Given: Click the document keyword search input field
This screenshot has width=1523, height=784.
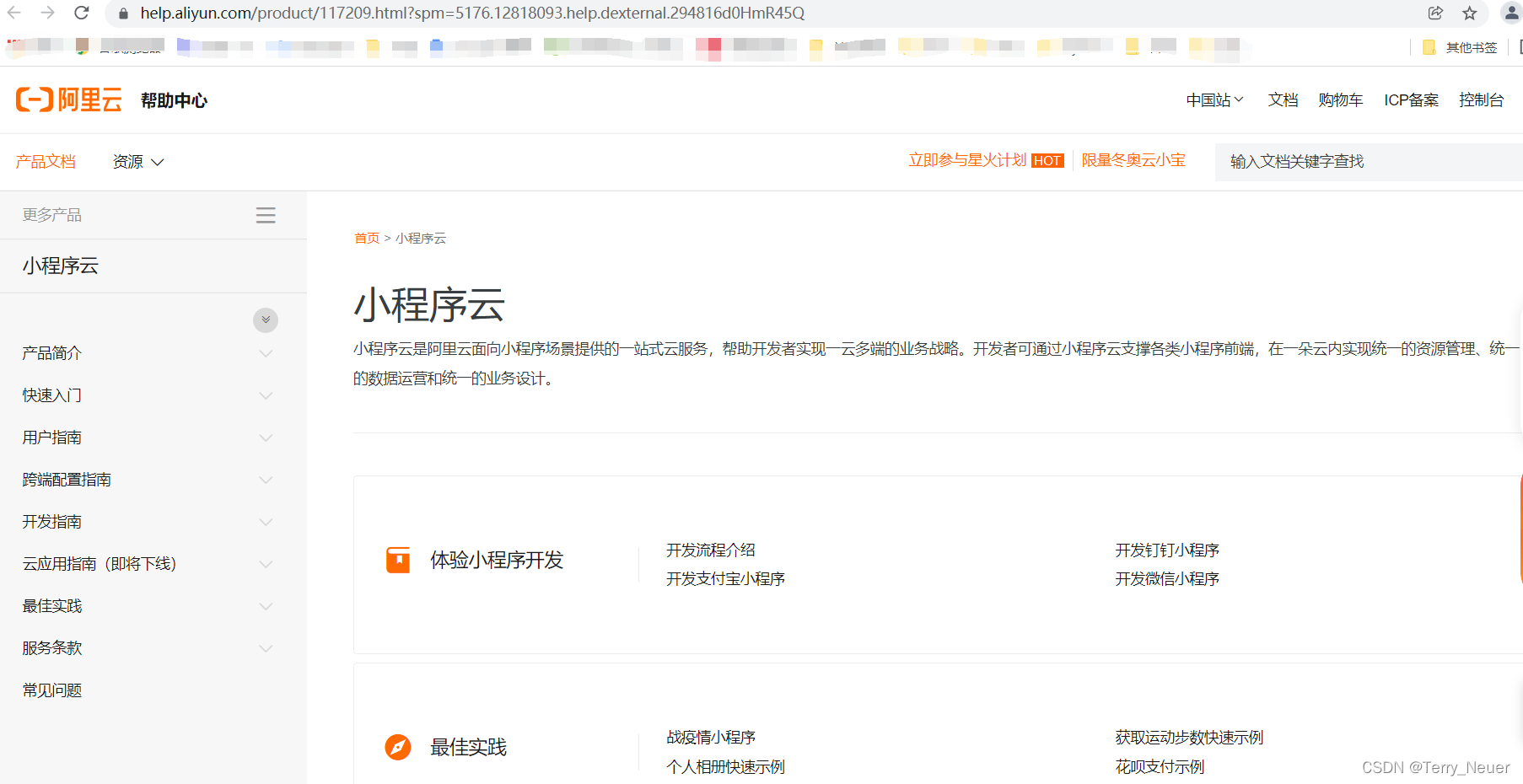Looking at the screenshot, I should click(x=1366, y=162).
